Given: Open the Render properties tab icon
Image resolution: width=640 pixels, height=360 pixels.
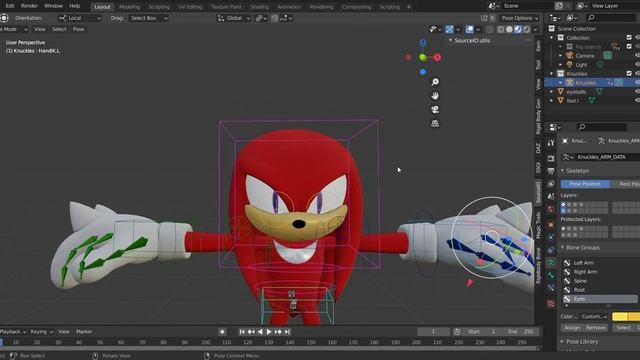Looking at the screenshot, I should point(551,158).
